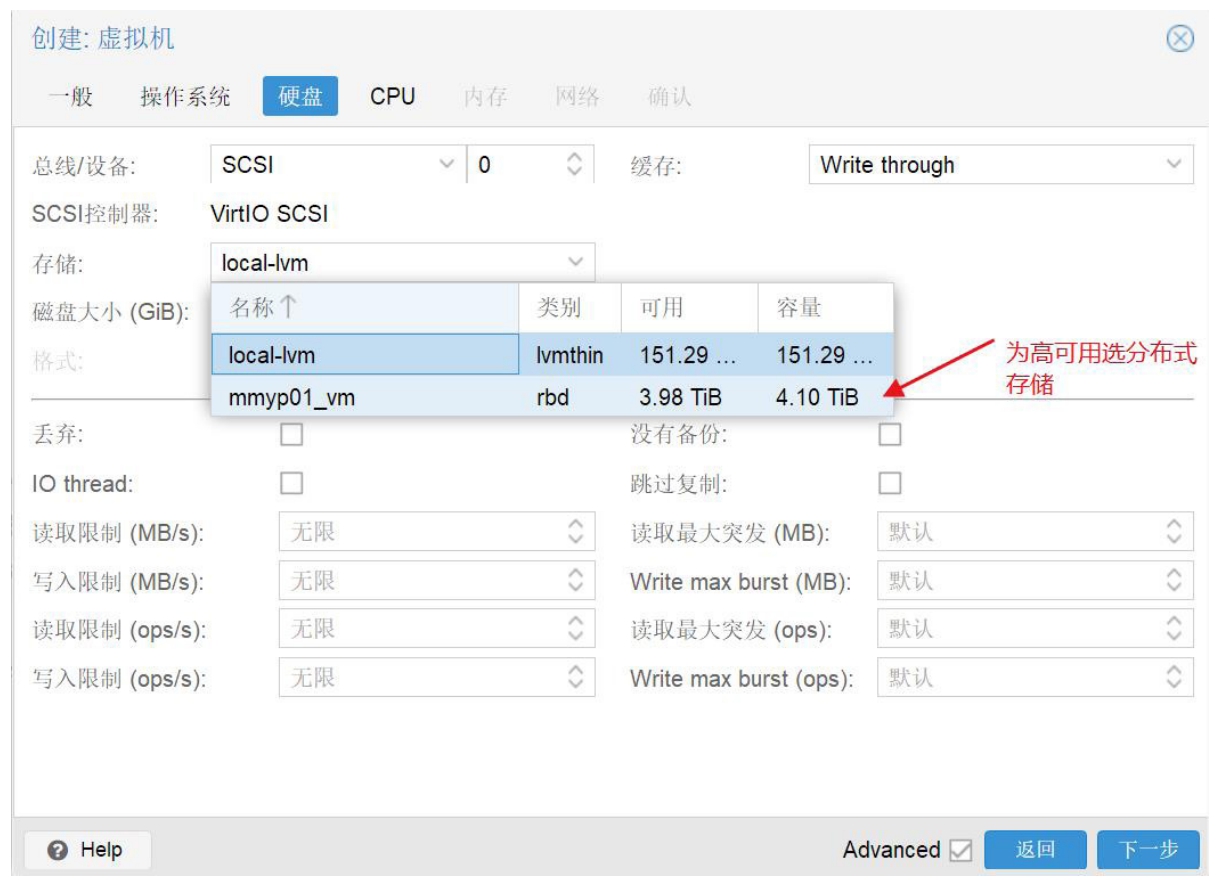Viewport: 1216px width, 890px height.
Task: Open the 总线/设备 SCSI dropdown
Action: (x=446, y=165)
